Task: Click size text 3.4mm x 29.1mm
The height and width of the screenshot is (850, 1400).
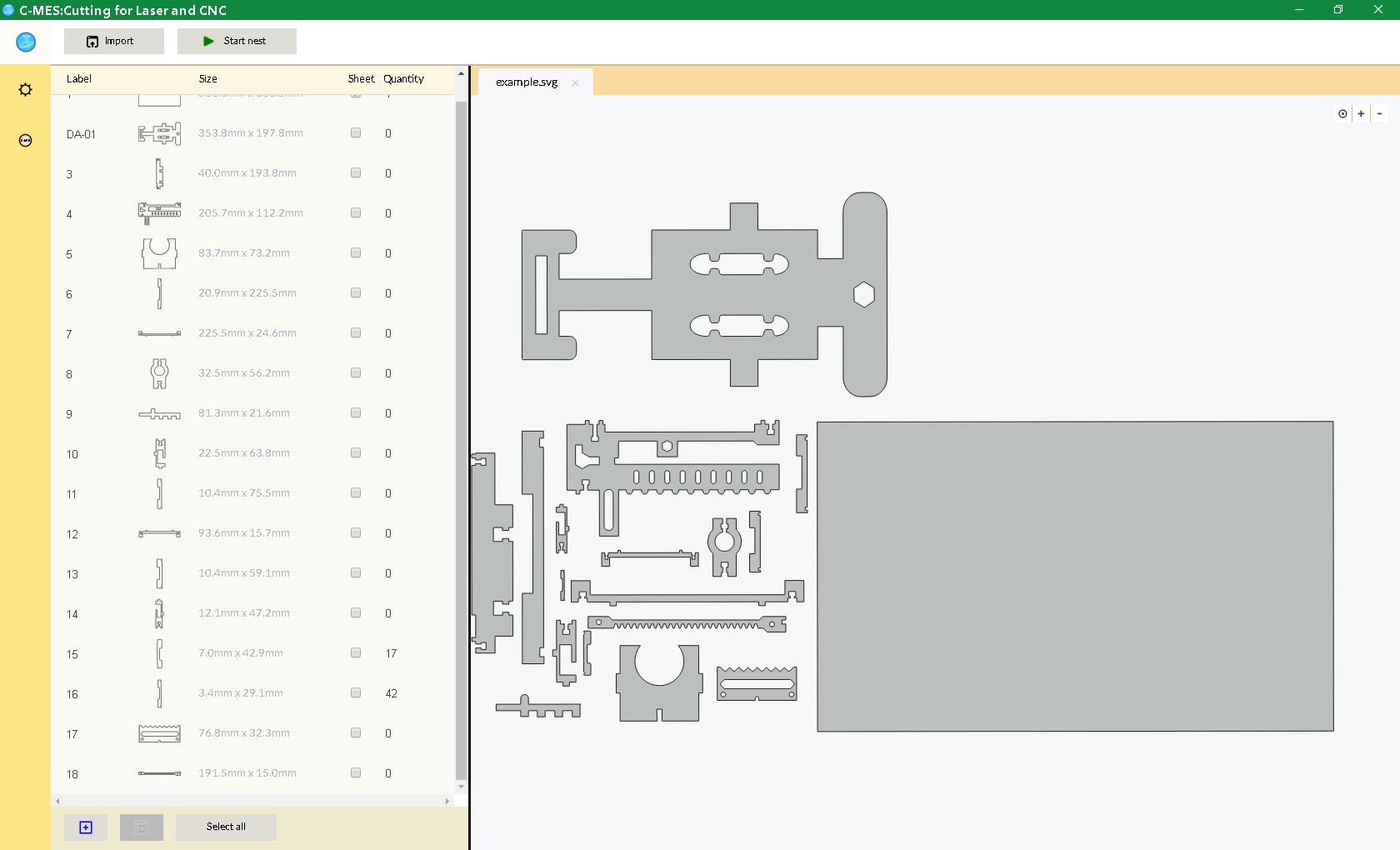Action: (x=241, y=693)
